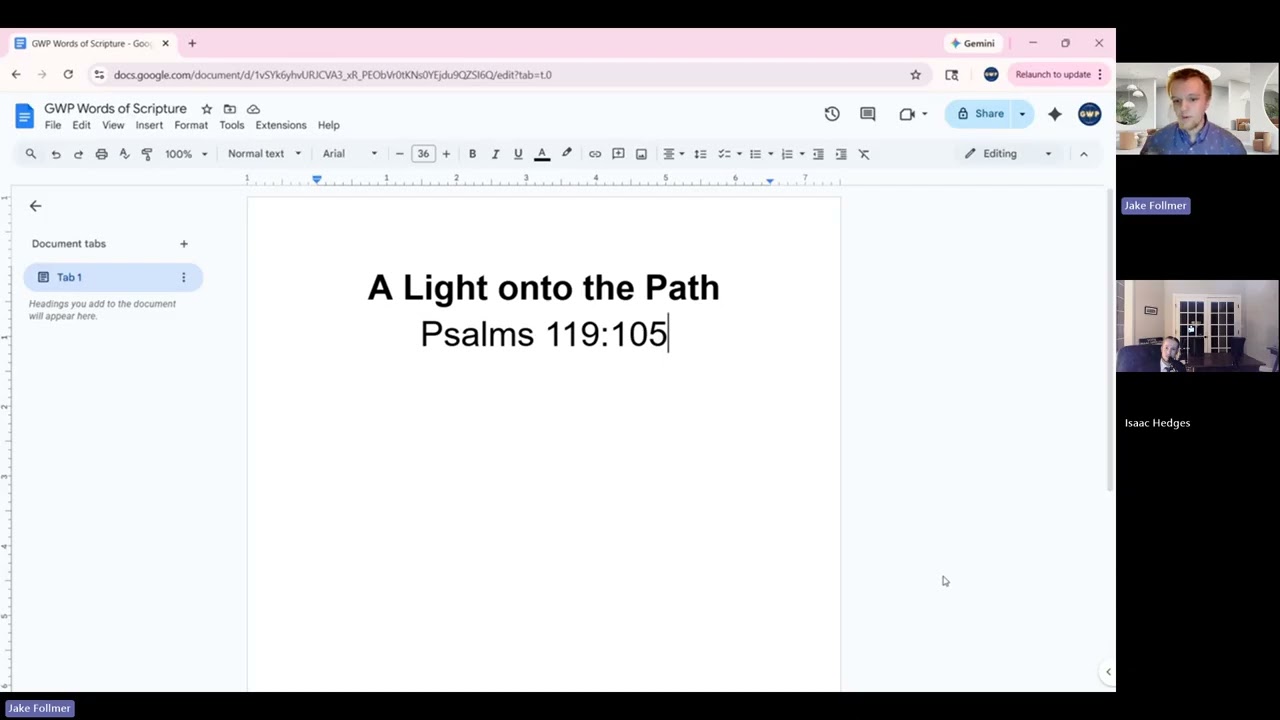Toggle italic formatting

(495, 154)
